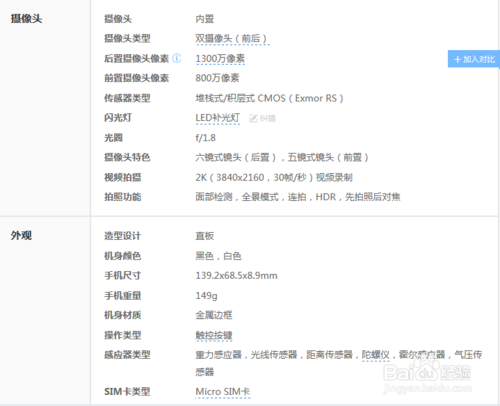500x406 pixels.
Task: Open the LED补光灯 link
Action: tap(217, 118)
